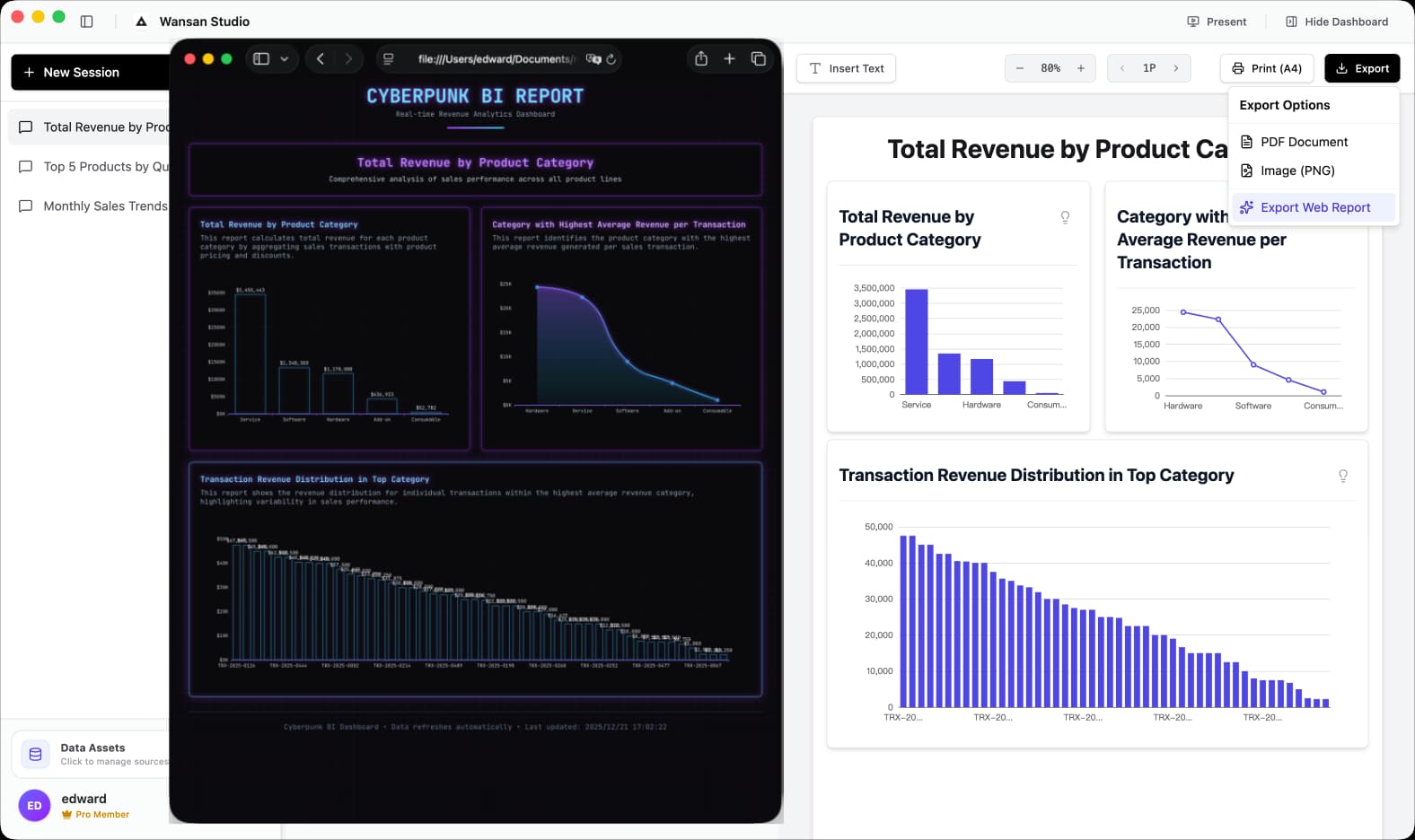1415x840 pixels.
Task: Click the Print (A4) button
Action: (x=1267, y=68)
